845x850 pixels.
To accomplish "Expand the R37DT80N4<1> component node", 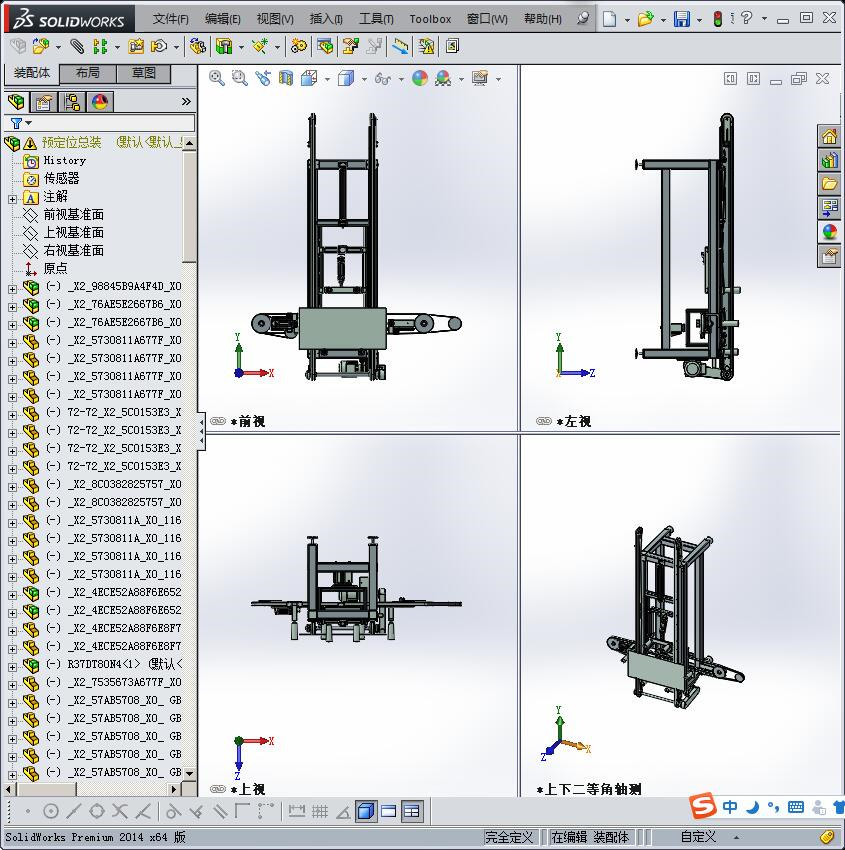I will pos(12,667).
